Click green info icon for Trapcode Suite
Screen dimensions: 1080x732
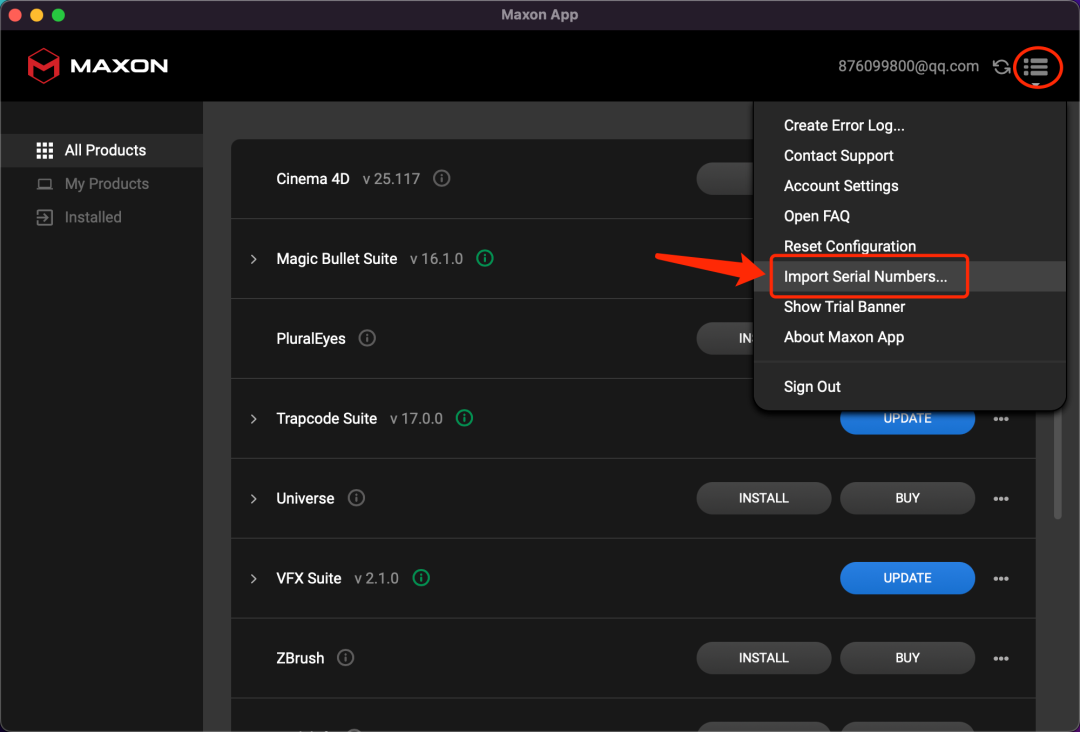click(464, 418)
